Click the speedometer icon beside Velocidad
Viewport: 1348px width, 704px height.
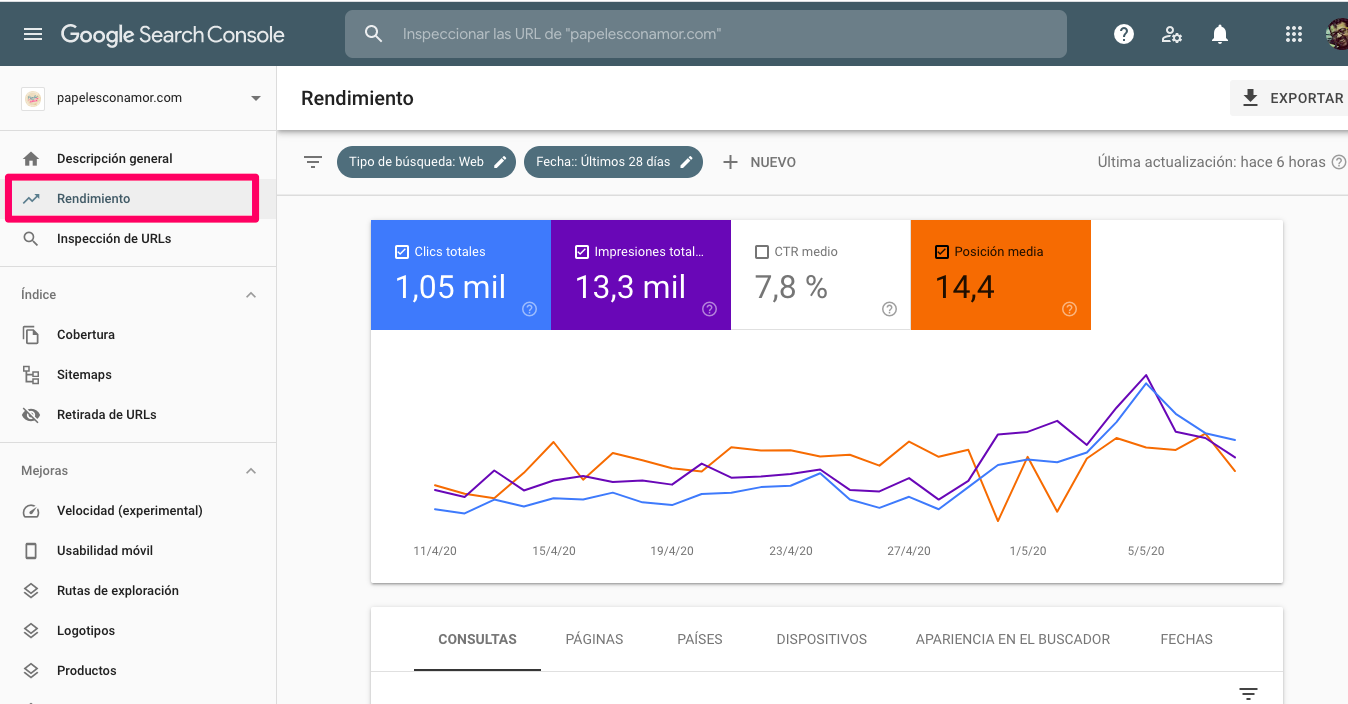point(31,511)
